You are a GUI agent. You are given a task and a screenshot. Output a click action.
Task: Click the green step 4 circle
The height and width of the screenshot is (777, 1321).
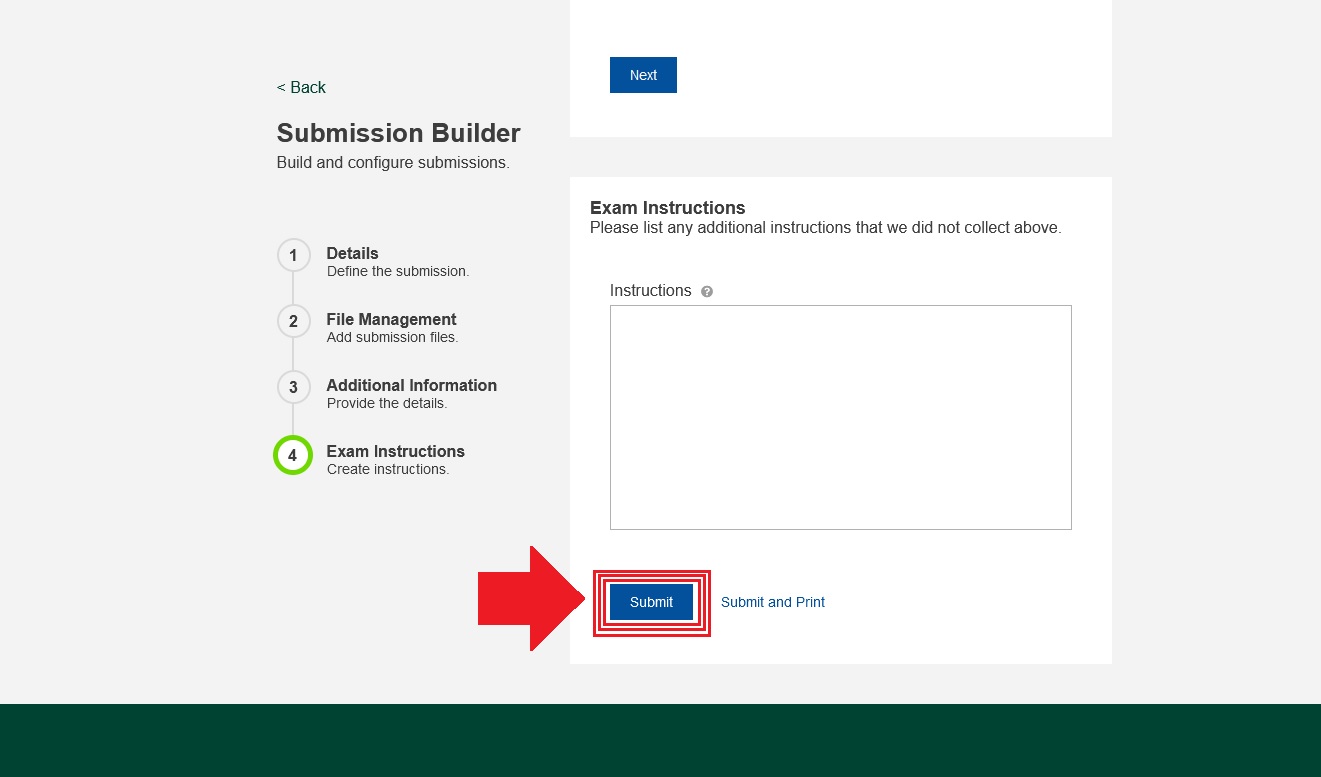tap(293, 455)
